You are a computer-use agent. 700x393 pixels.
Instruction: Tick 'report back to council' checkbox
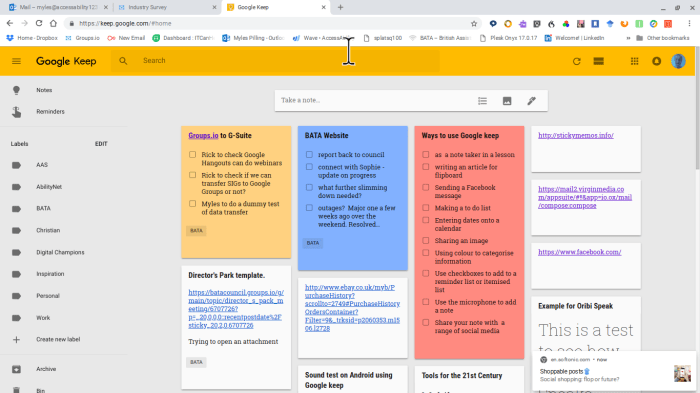click(x=309, y=155)
